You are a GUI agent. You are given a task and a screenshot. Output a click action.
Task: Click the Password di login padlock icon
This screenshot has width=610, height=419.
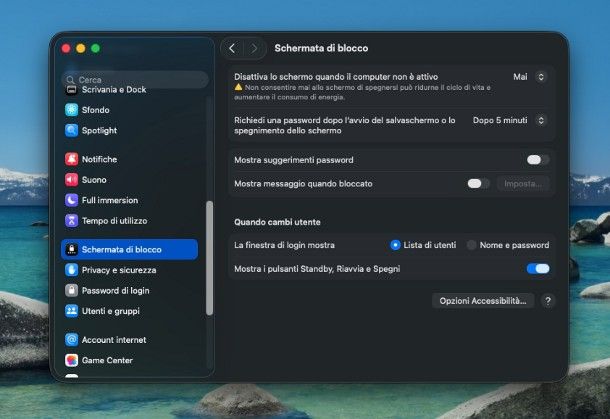[72, 291]
